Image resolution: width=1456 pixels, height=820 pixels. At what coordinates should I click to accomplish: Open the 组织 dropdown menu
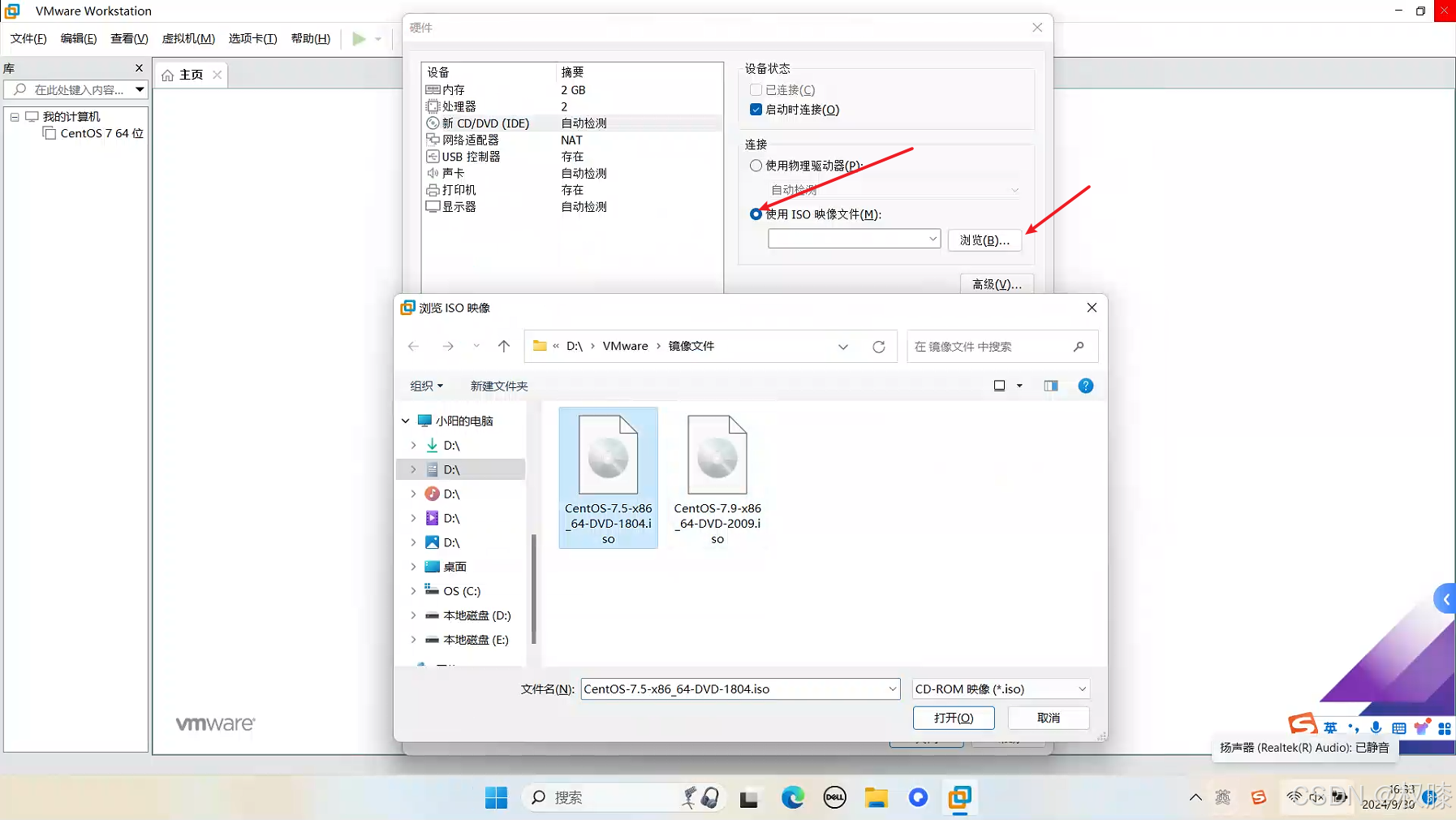pos(426,386)
